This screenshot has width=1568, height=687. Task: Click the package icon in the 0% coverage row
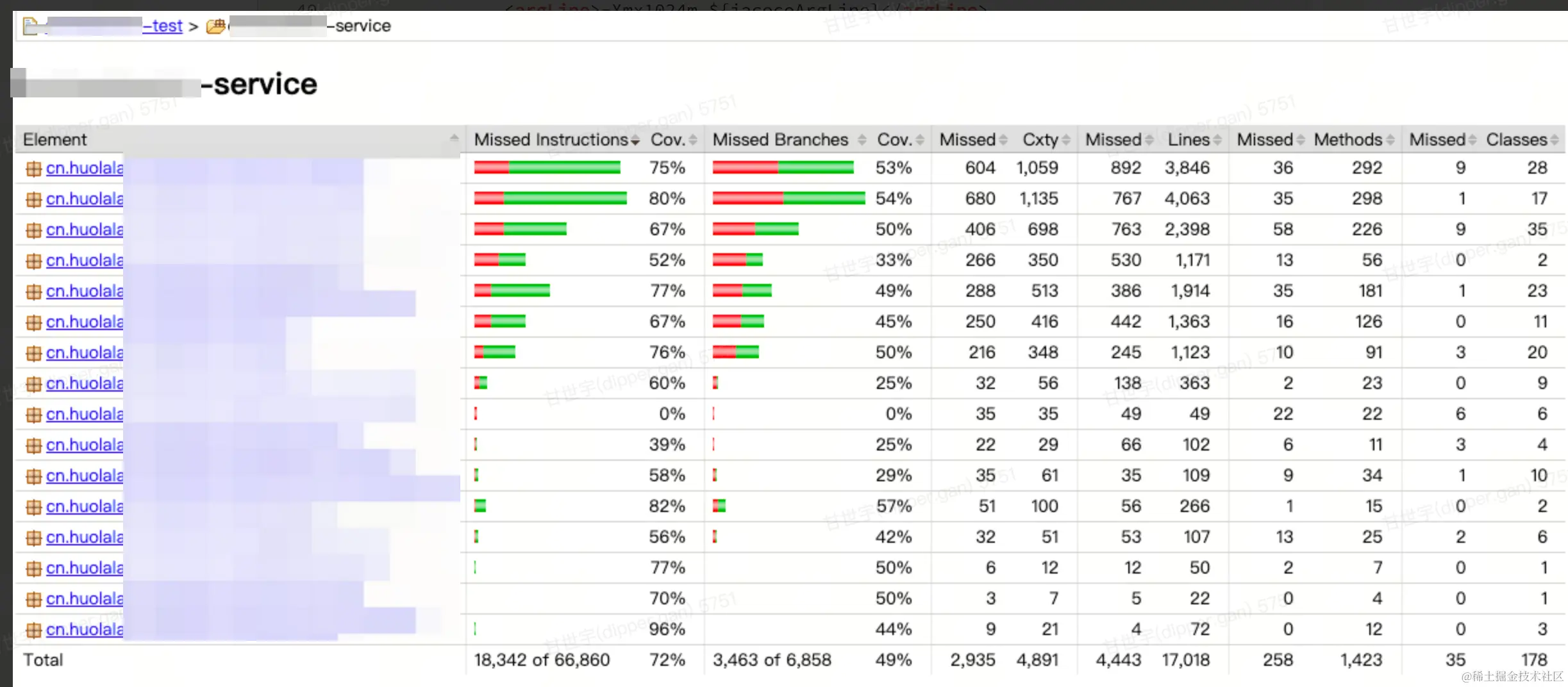33,415
